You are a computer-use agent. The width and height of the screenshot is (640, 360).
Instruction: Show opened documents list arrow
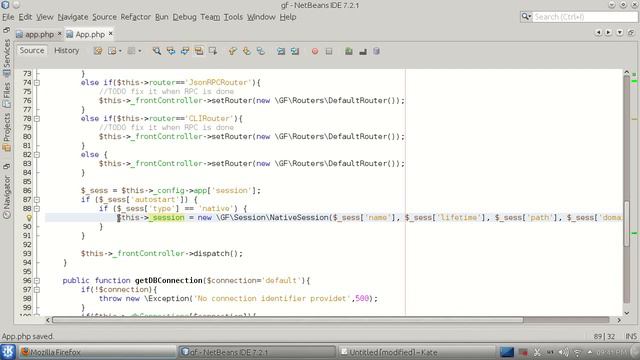tap(620, 32)
